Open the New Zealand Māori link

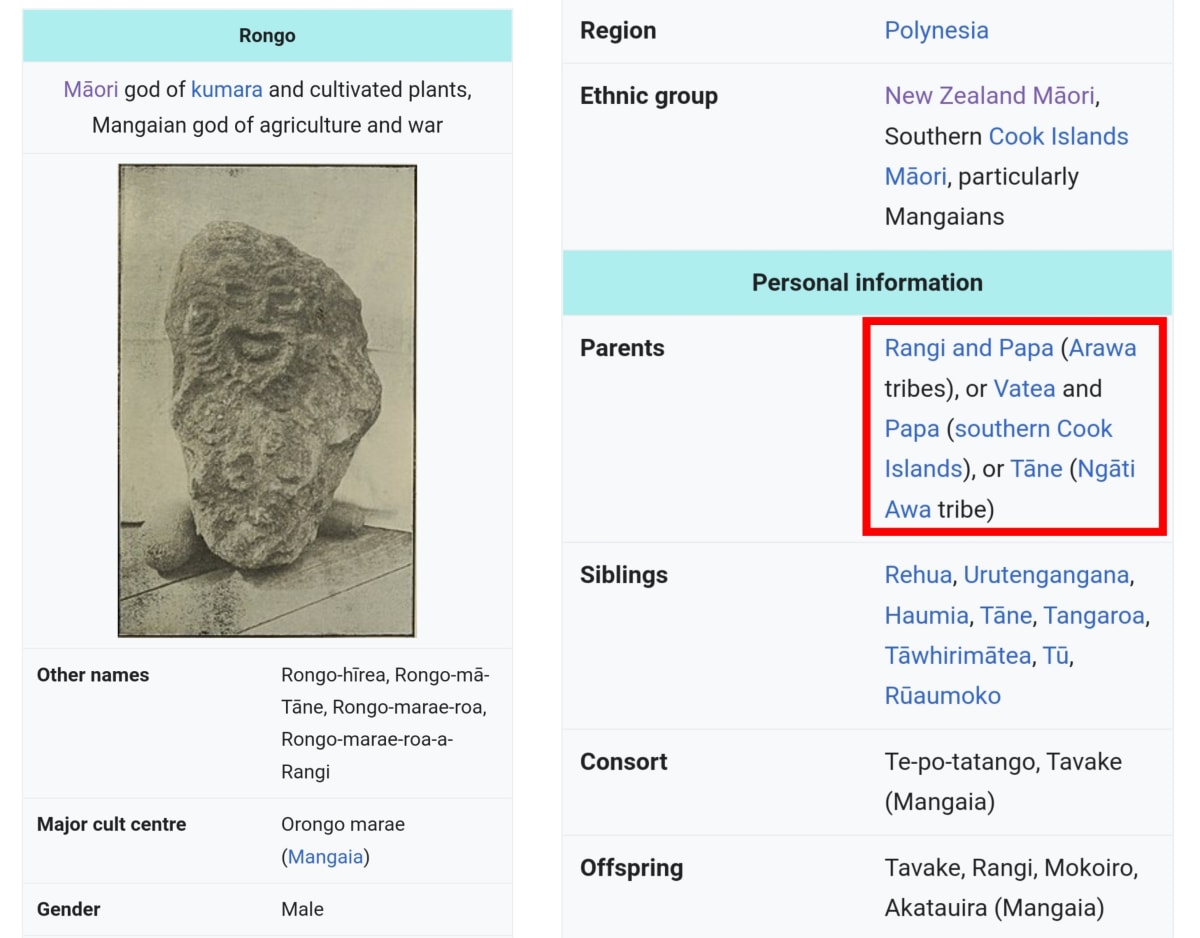(x=990, y=96)
